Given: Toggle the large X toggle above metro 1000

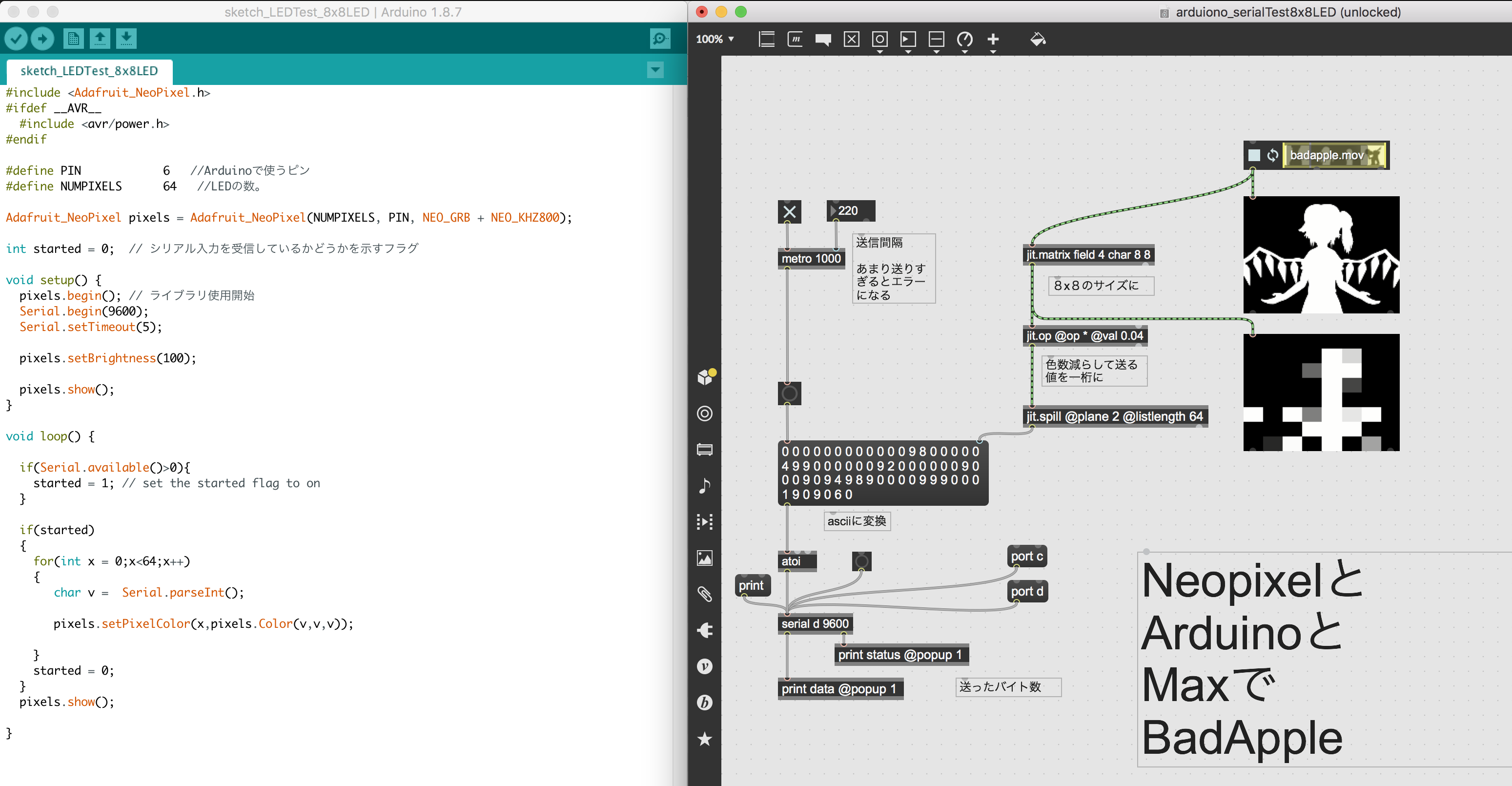Looking at the screenshot, I should point(790,212).
